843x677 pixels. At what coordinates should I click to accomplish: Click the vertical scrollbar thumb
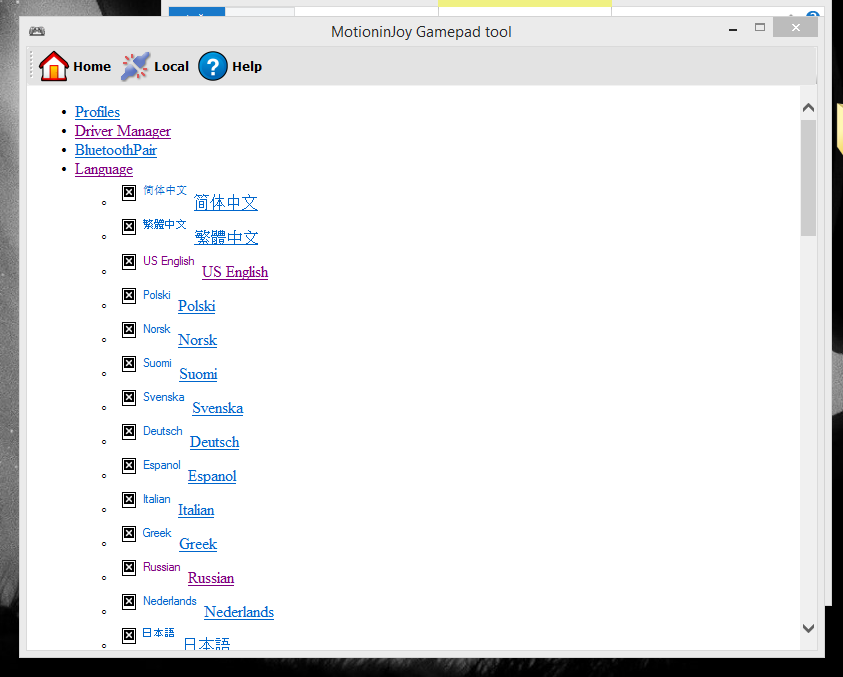[808, 178]
